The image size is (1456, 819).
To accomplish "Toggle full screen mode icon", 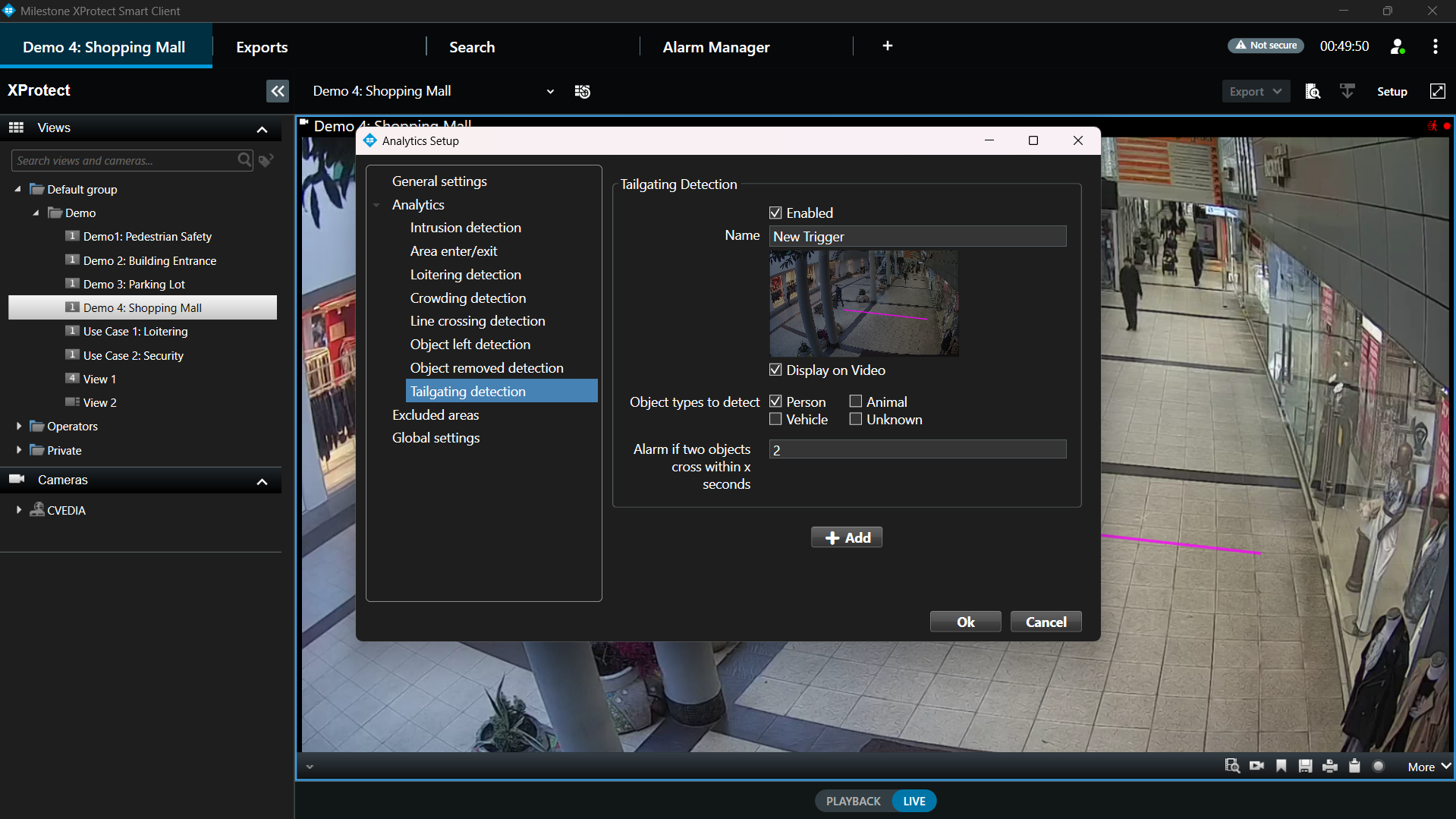I will coord(1437,91).
